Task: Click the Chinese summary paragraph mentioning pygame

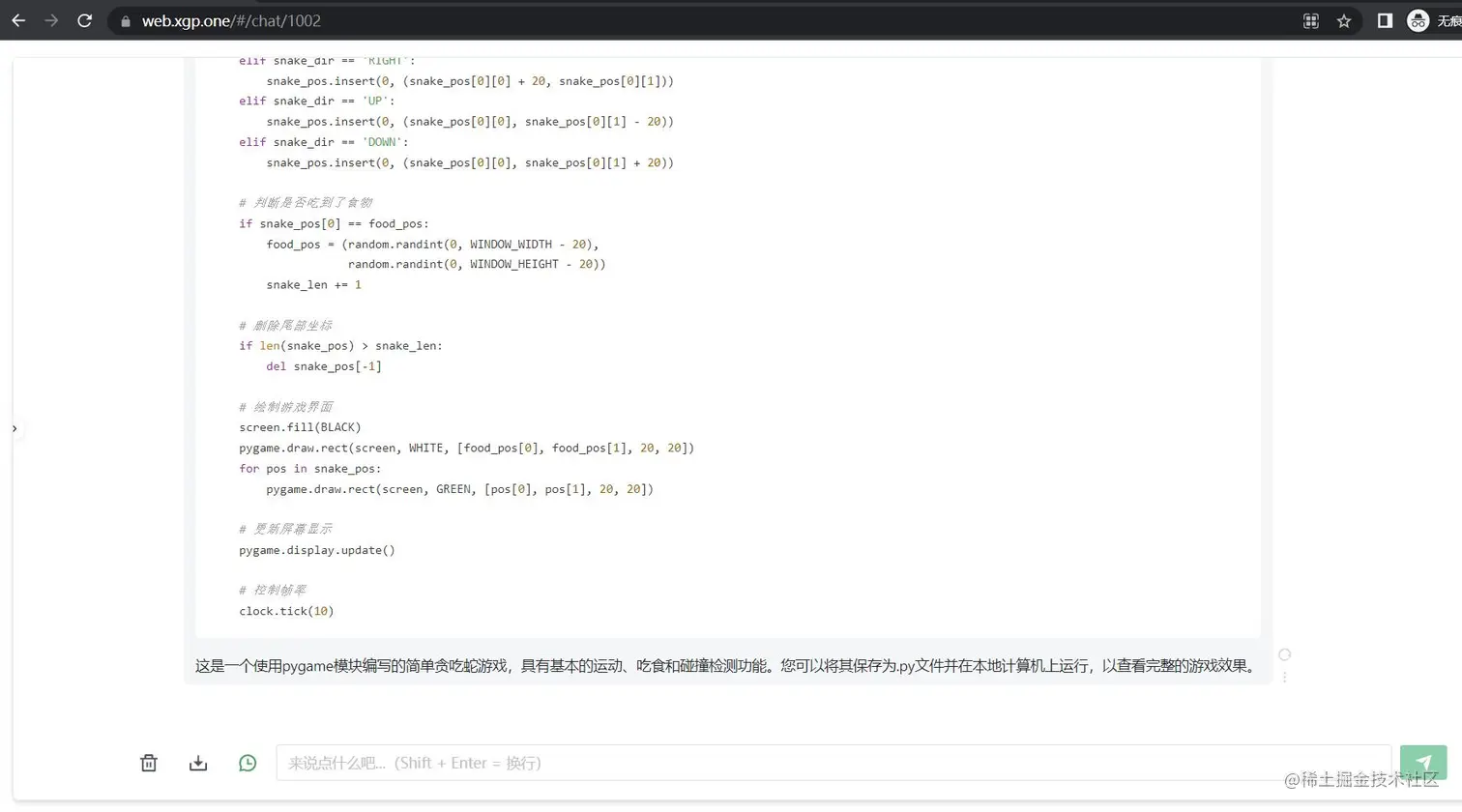Action: pos(726,666)
